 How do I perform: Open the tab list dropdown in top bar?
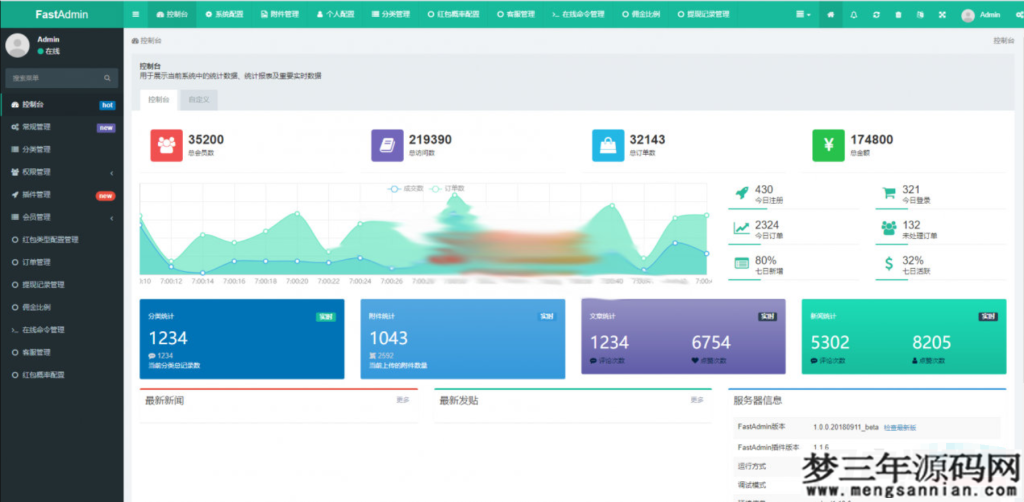tap(803, 15)
